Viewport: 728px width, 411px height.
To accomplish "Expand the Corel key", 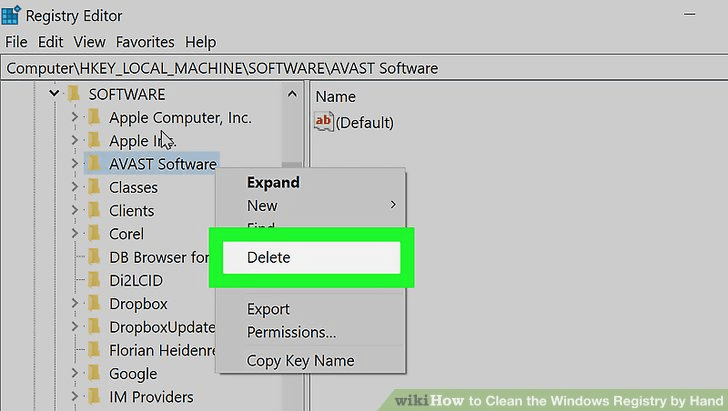I will [75, 233].
